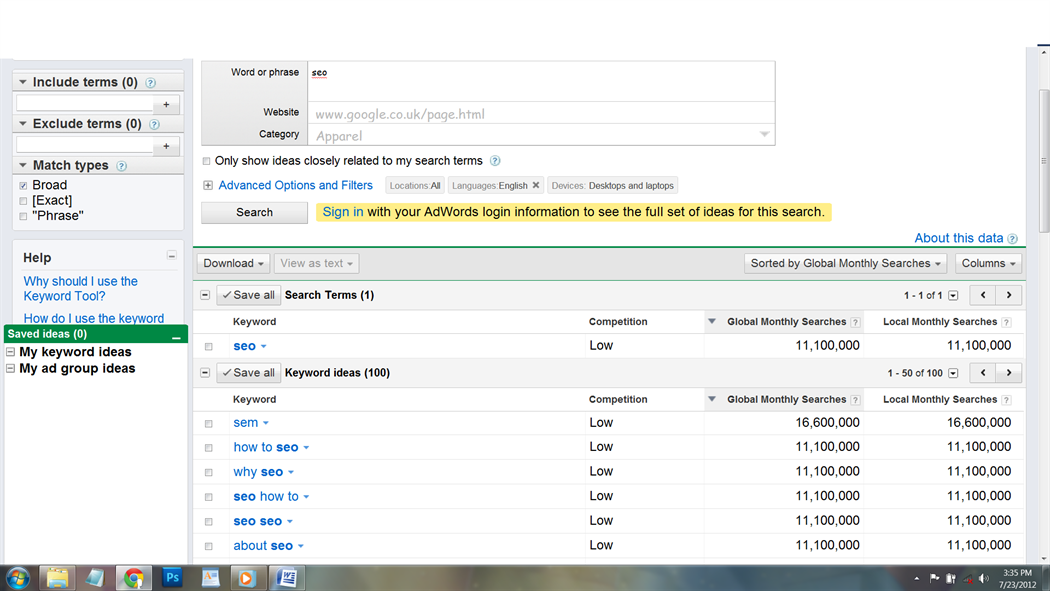1050x591 pixels.
Task: Uncheck the Broad match type
Action: 23,185
